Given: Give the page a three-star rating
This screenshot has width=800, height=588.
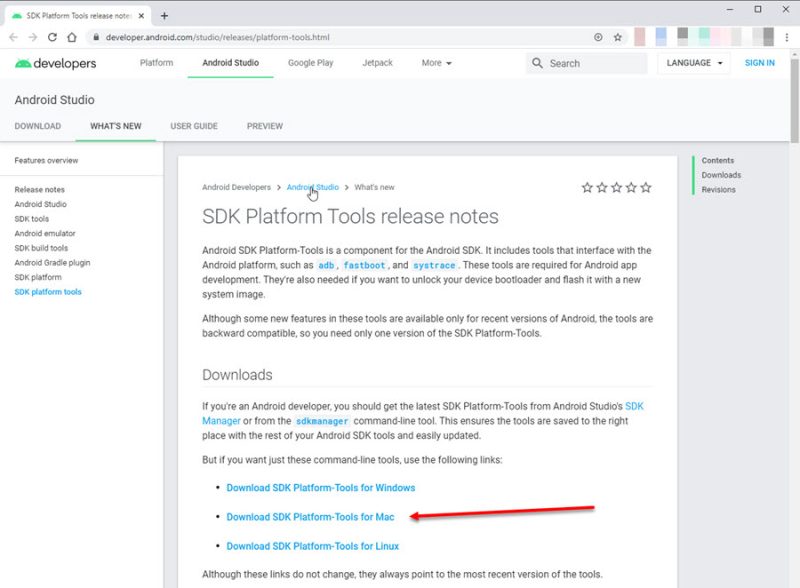Looking at the screenshot, I should point(616,187).
